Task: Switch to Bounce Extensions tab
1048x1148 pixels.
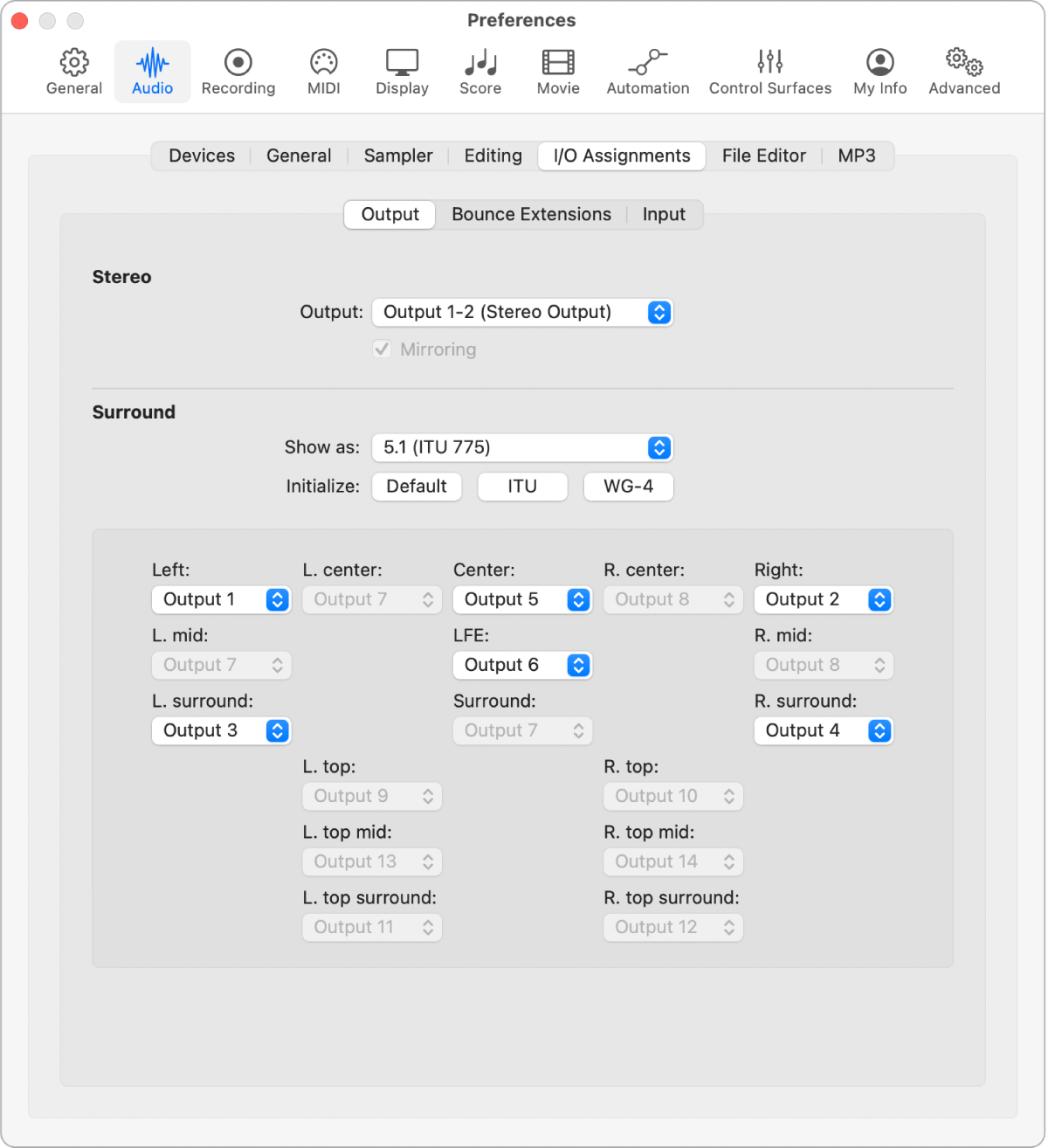Action: pyautogui.click(x=532, y=214)
